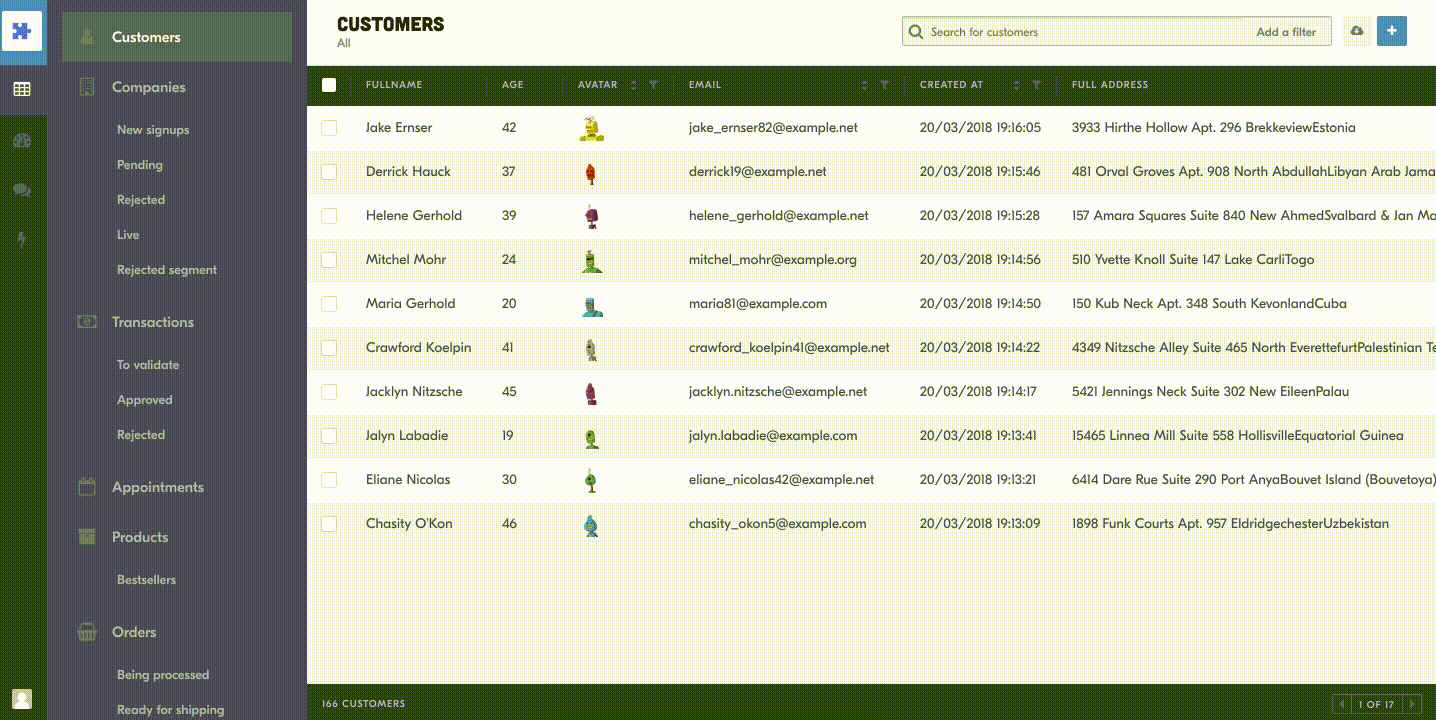The image size is (1436, 720).
Task: Check the Derrick Hauck row checkbox
Action: [329, 172]
